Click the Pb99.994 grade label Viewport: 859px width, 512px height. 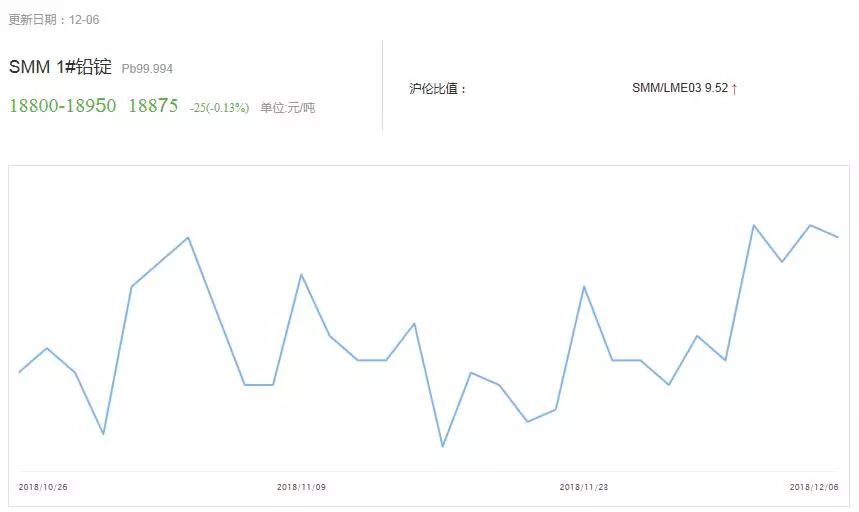click(147, 69)
